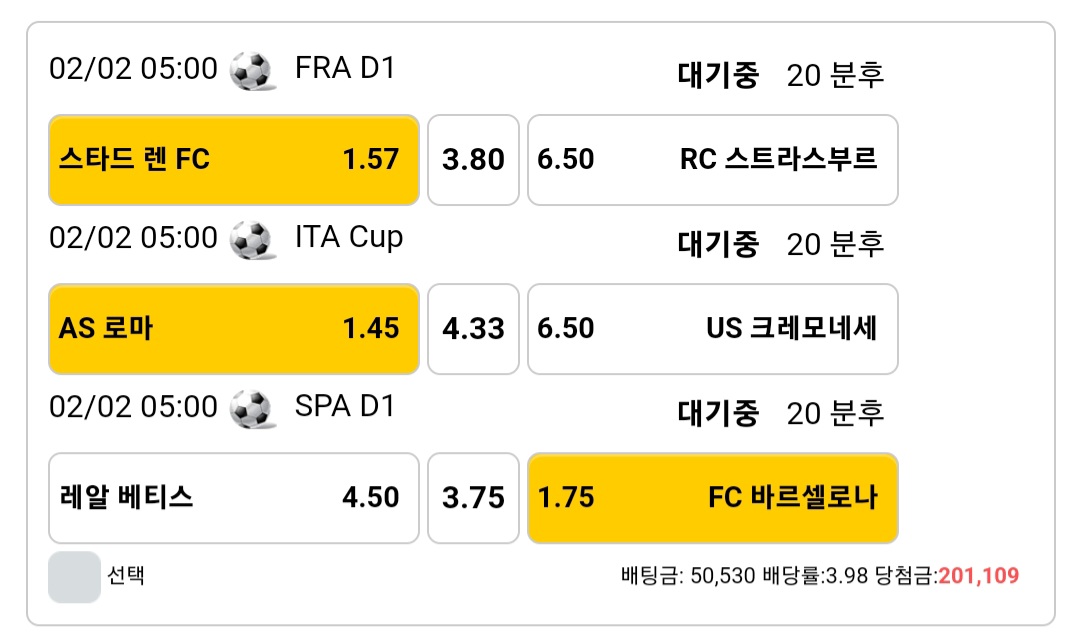
Task: Click the 대기중 status on the SPA D1 row
Action: tap(718, 413)
